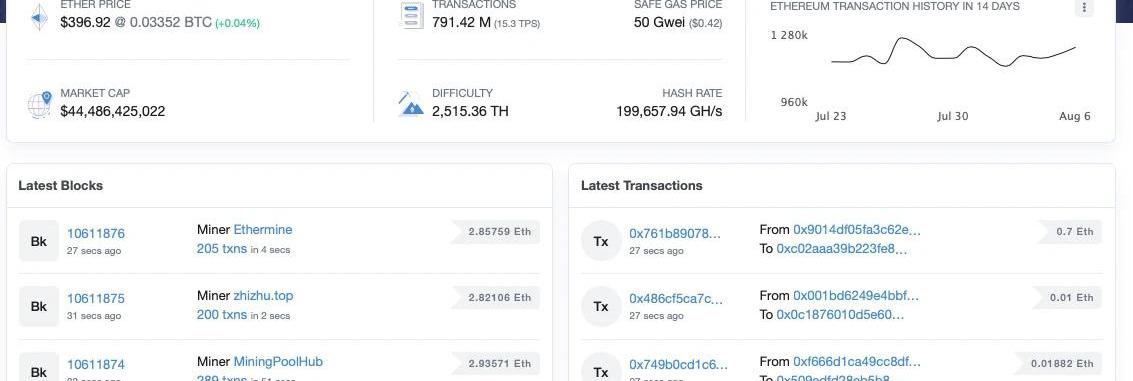Click the Tx icon beside 0x761b89078
The height and width of the screenshot is (381, 1133).
coord(601,241)
